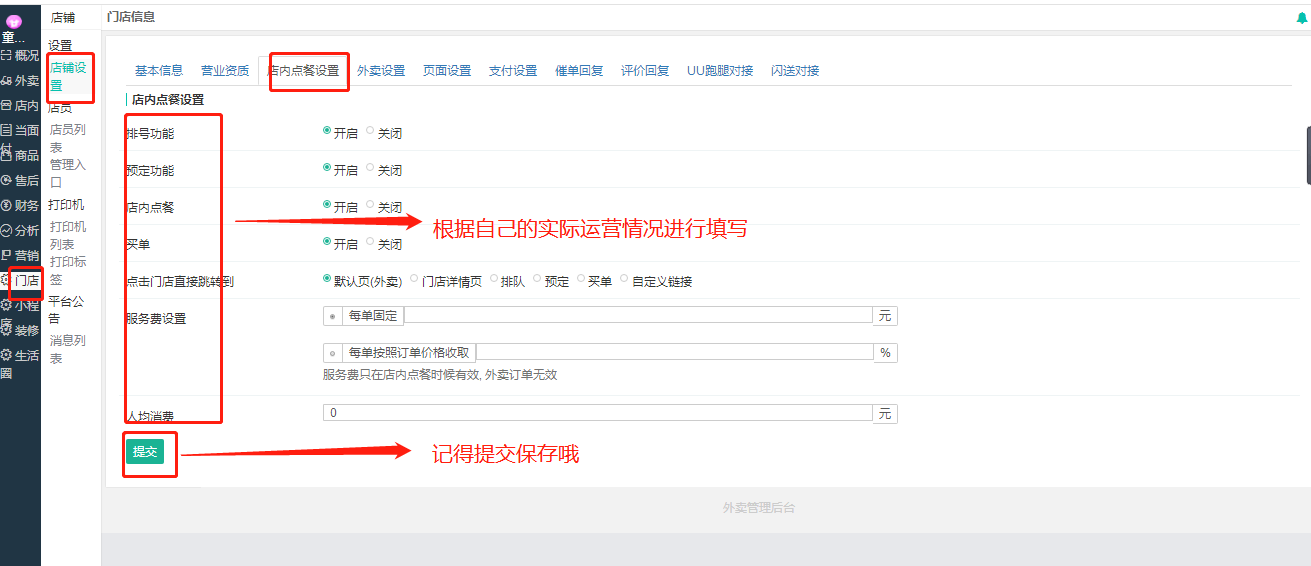Switch to the 营业资质 tab
Screen dimensions: 1311x566
[225, 70]
